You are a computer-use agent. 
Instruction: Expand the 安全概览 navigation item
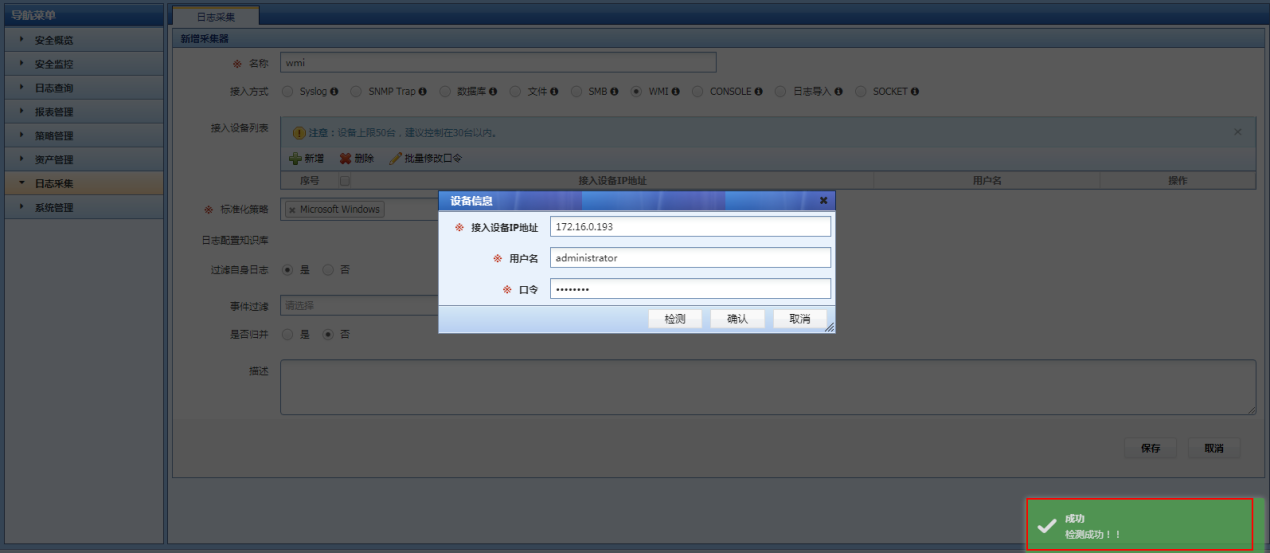(x=54, y=40)
